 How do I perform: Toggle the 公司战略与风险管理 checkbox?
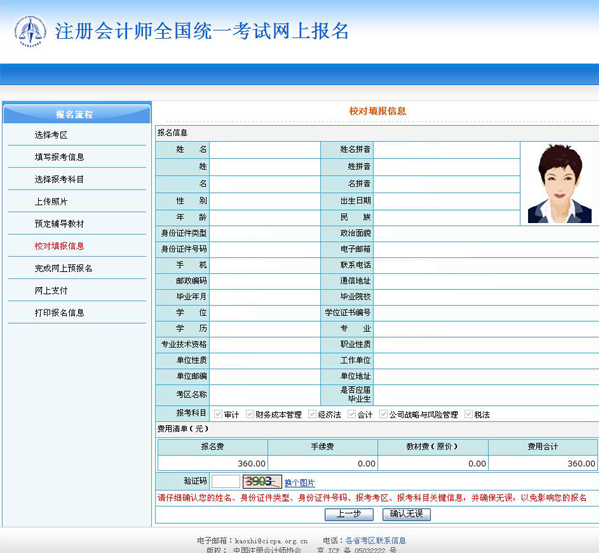(x=383, y=414)
